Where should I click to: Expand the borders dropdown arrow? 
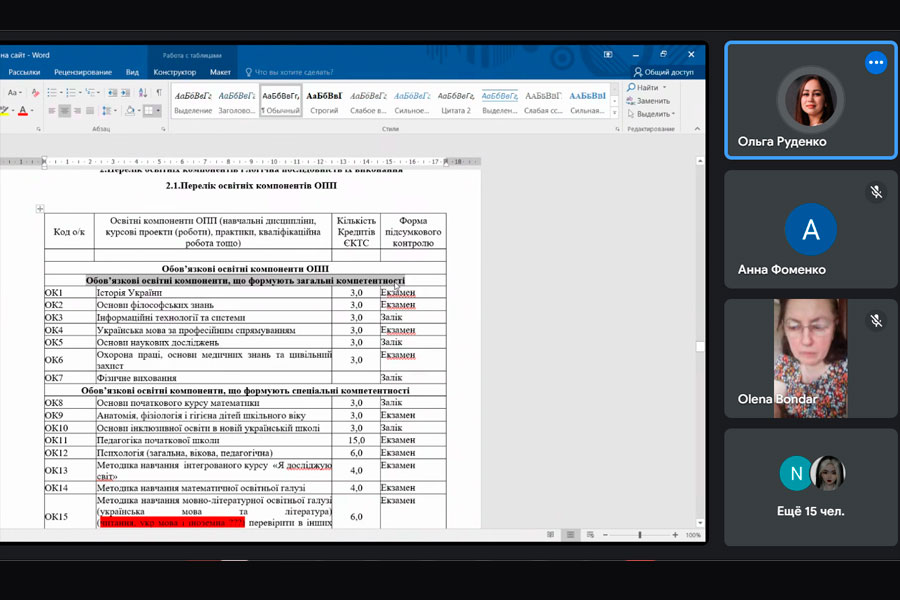point(158,111)
